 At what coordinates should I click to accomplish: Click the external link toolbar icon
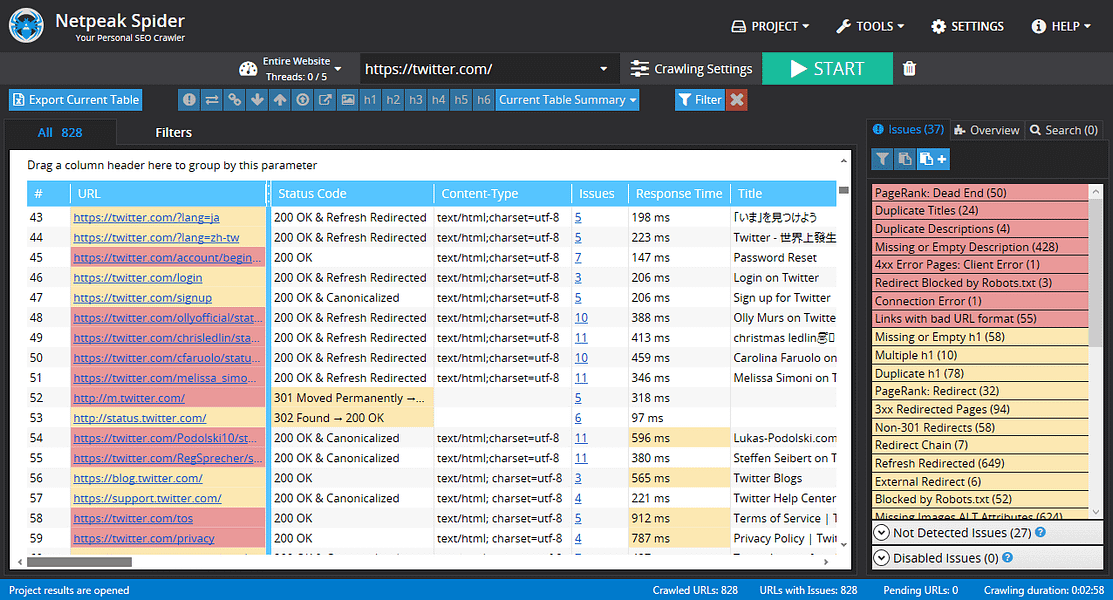click(x=325, y=100)
